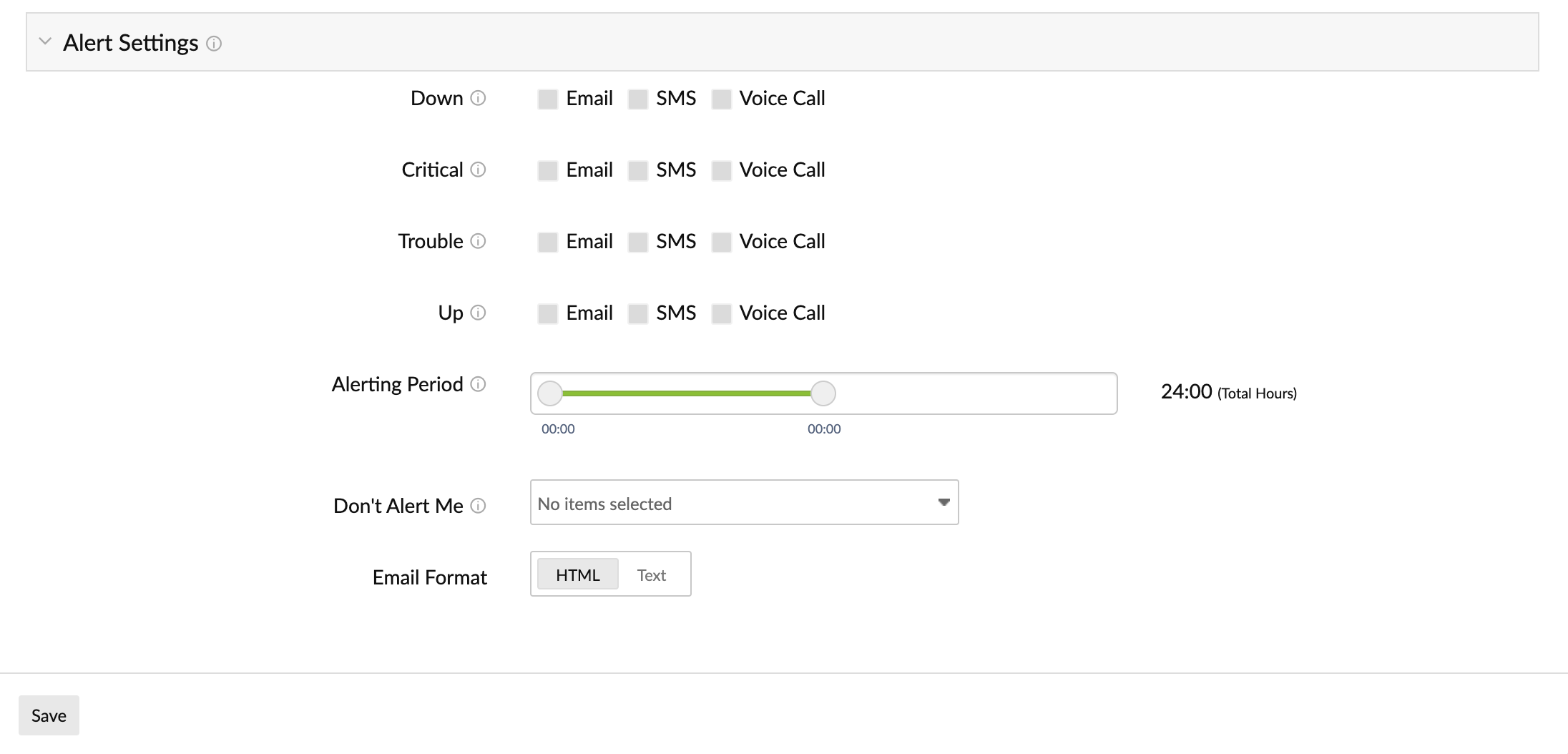This screenshot has width=1568, height=754.
Task: Click the info icon next to Up
Action: [478, 313]
